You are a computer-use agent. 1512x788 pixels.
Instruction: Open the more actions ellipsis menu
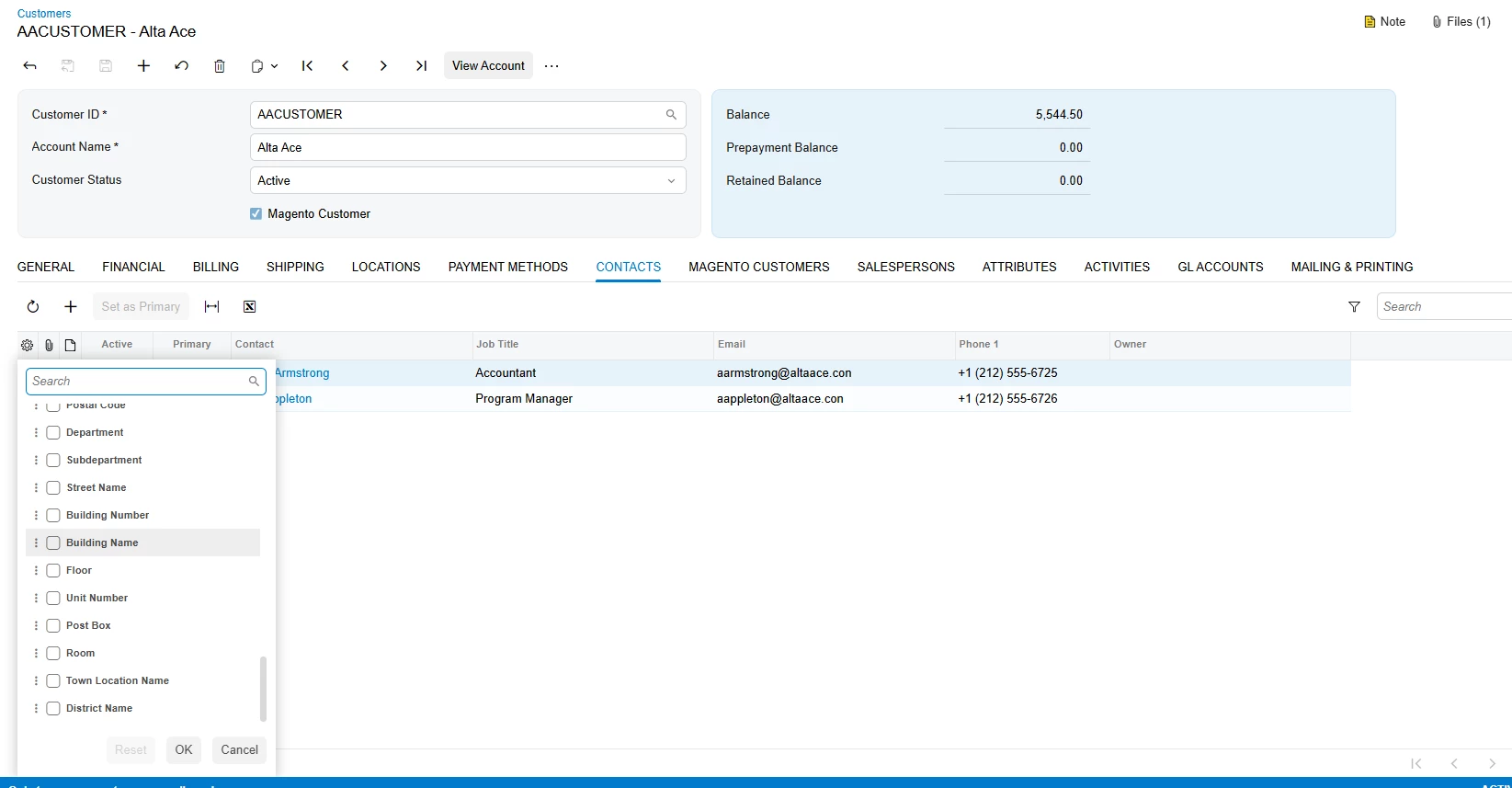pos(551,66)
